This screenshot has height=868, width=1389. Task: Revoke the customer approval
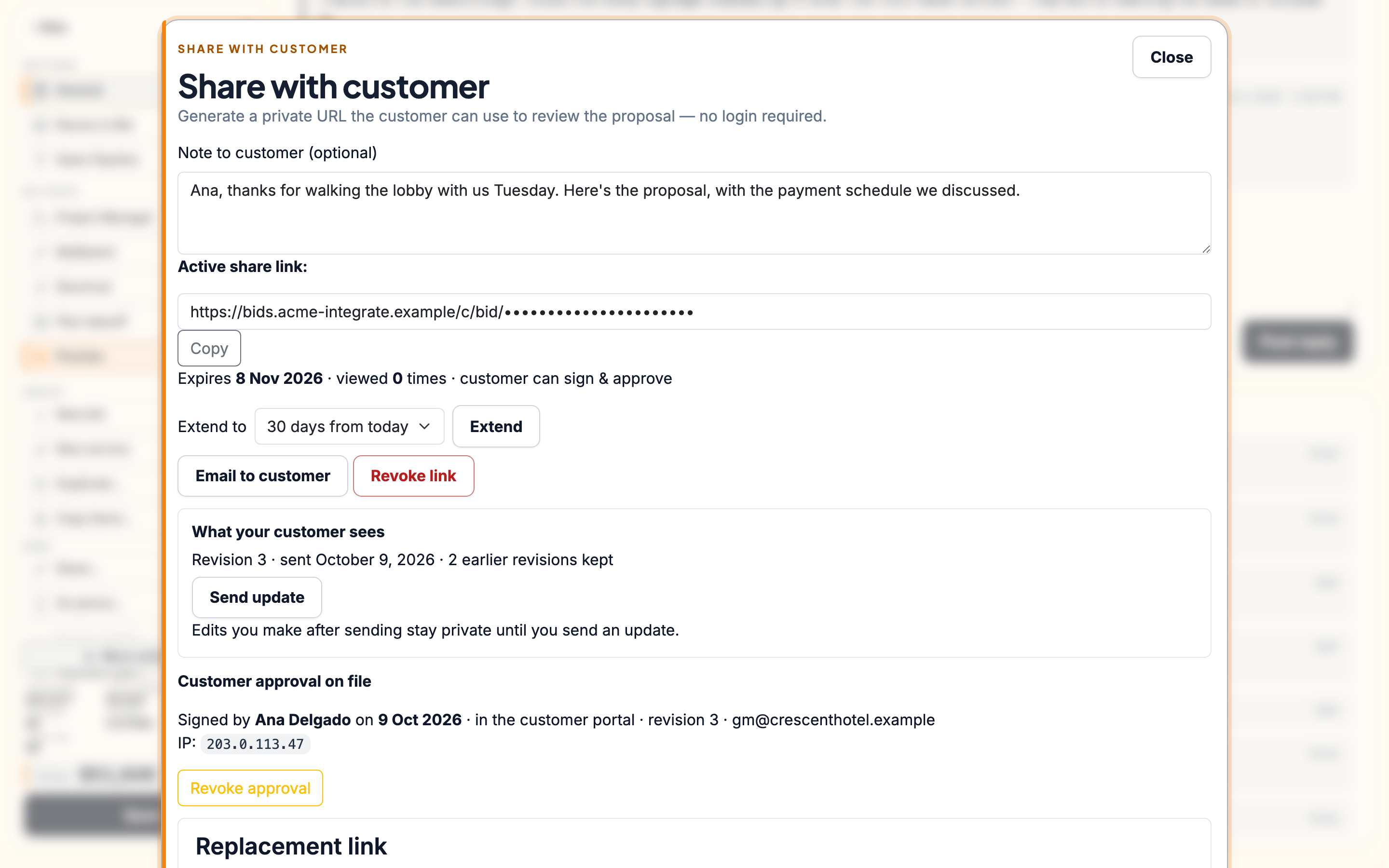(x=250, y=788)
